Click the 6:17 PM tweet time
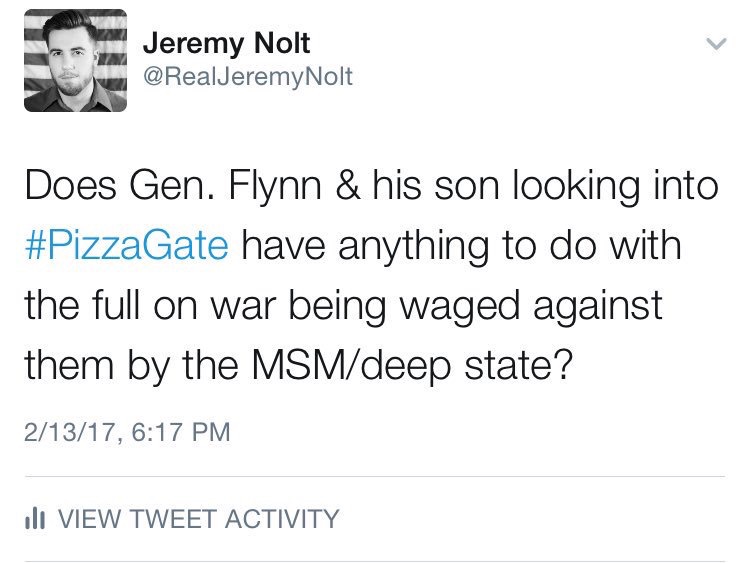Viewport: 750px width, 563px height. (173, 433)
